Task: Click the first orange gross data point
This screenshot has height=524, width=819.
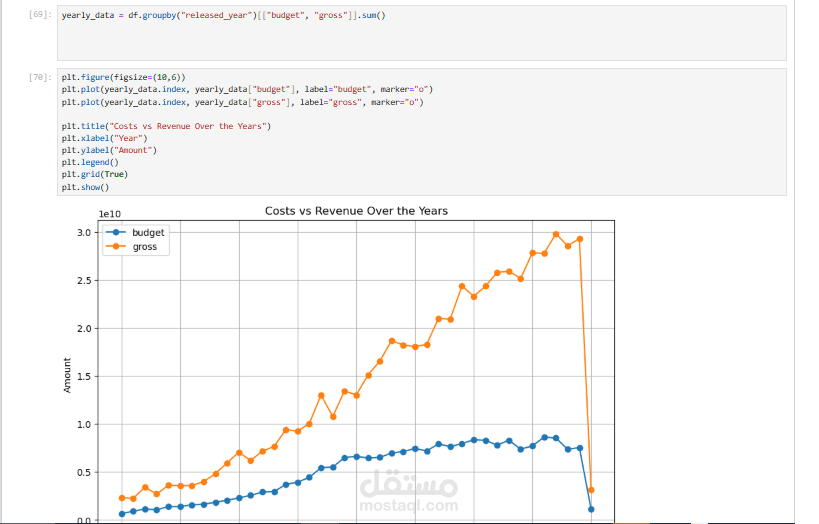Action: pos(122,498)
